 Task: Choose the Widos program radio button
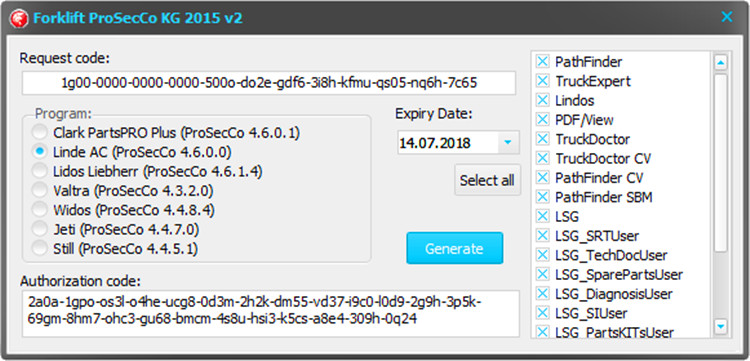coord(40,209)
